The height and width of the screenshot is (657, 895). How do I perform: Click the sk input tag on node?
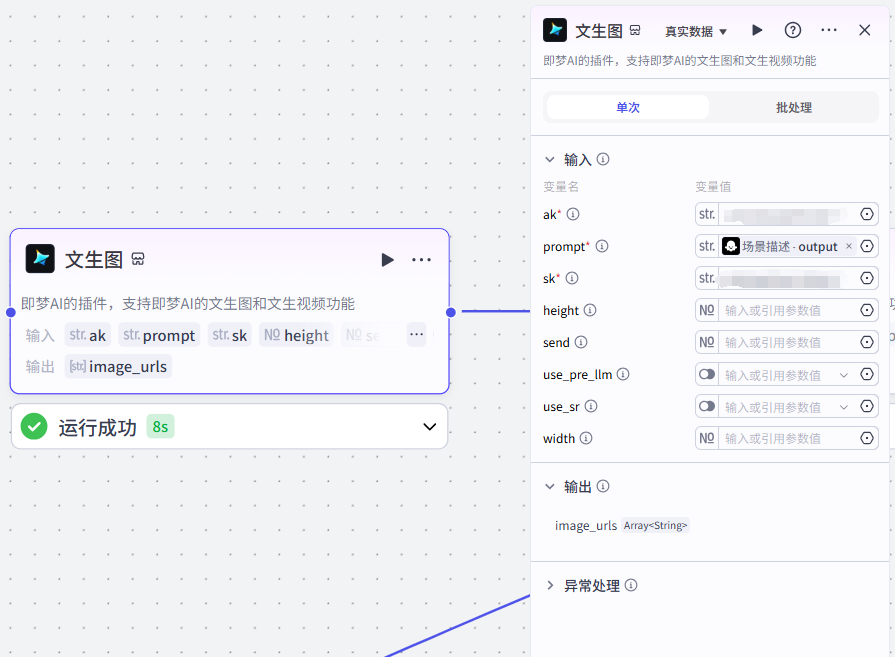click(x=229, y=335)
